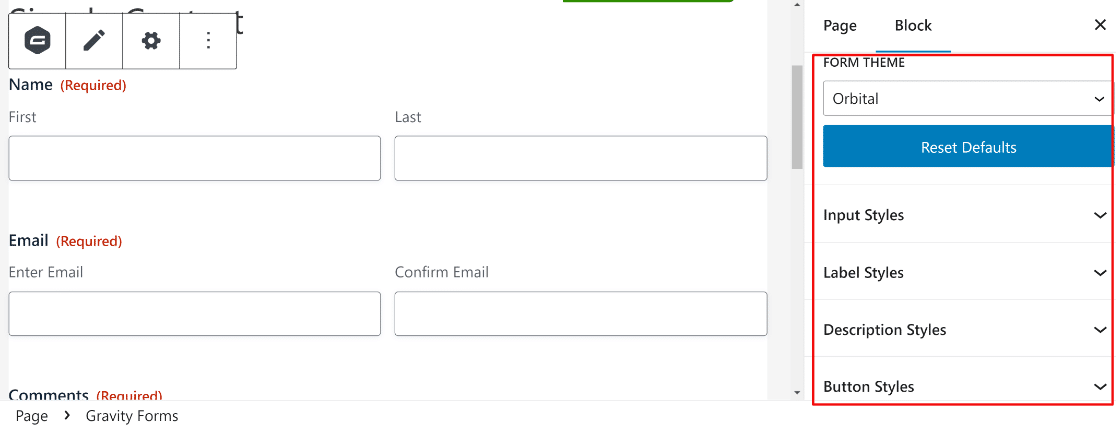The width and height of the screenshot is (1116, 429).
Task: Click the Confirm Email input field
Action: tap(580, 313)
